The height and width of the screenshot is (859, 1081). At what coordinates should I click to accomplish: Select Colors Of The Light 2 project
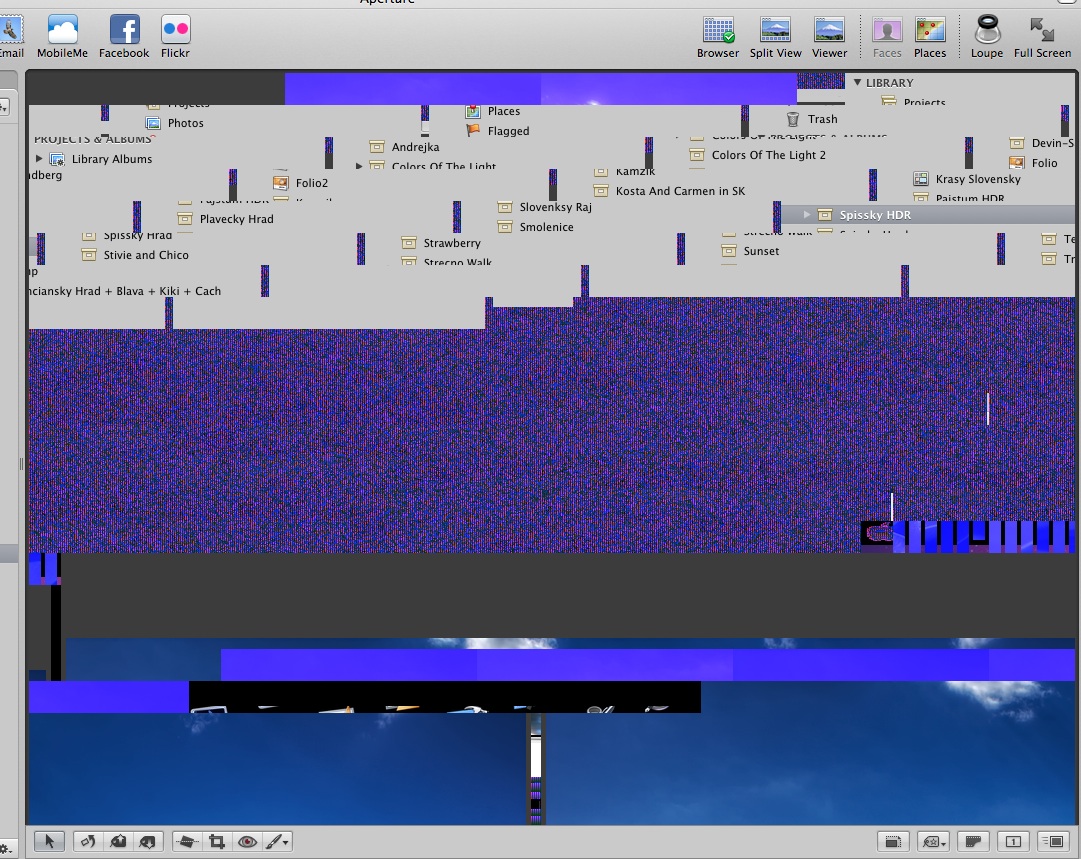pyautogui.click(x=758, y=155)
